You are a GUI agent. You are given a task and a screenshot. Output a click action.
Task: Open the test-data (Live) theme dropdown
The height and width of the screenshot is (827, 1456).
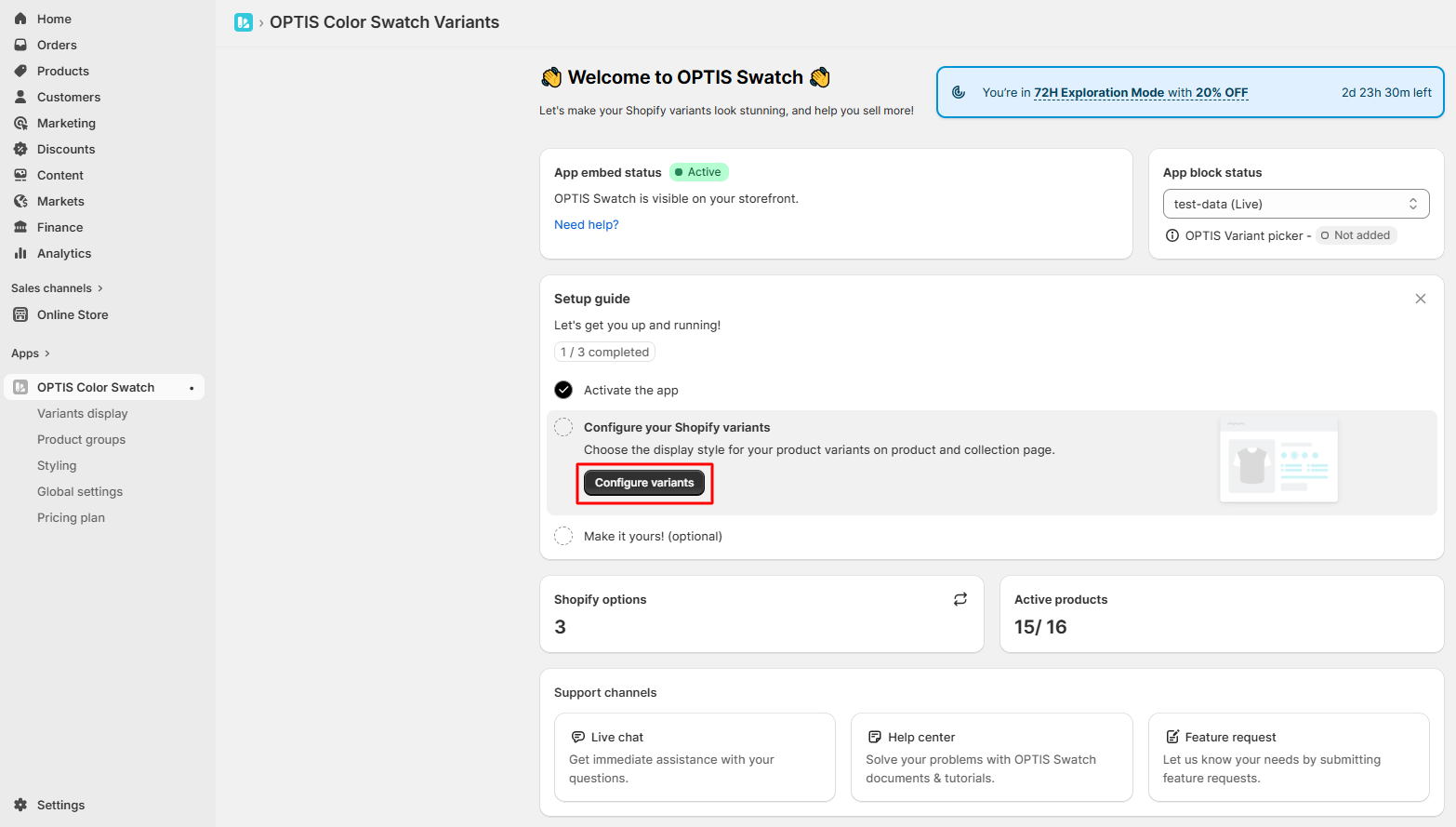point(1296,204)
